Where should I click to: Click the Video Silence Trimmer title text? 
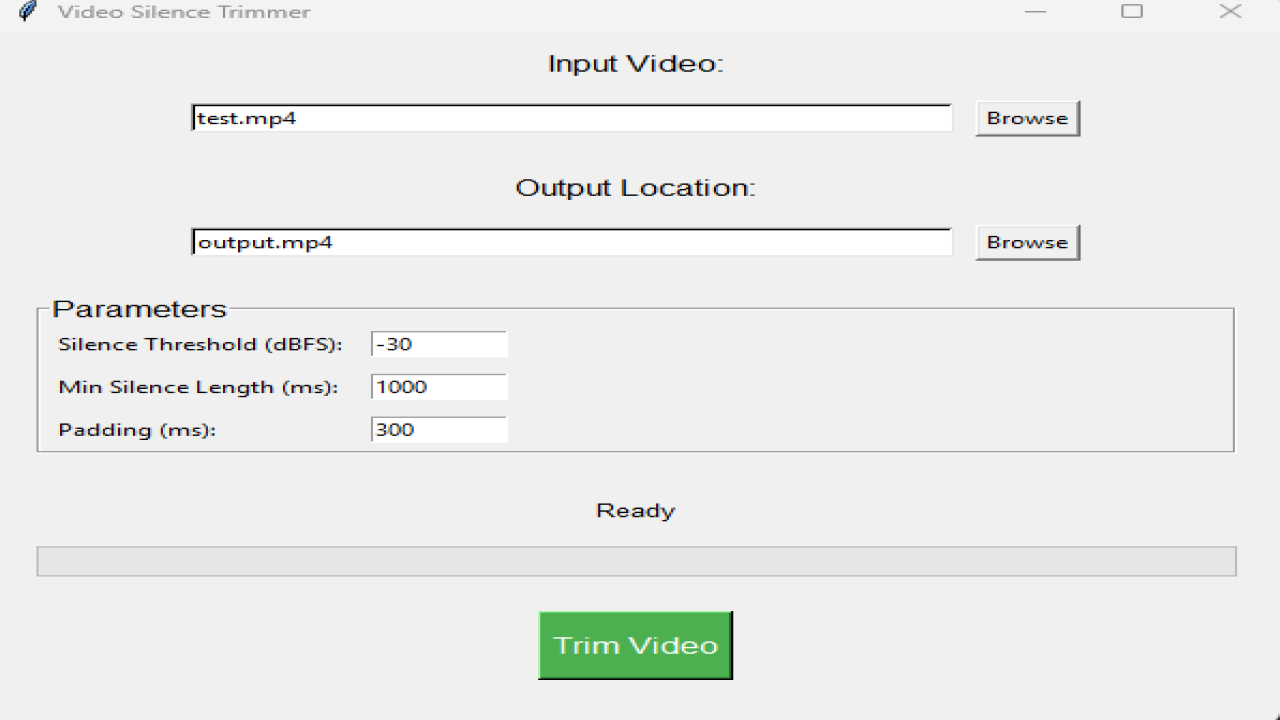pos(184,12)
